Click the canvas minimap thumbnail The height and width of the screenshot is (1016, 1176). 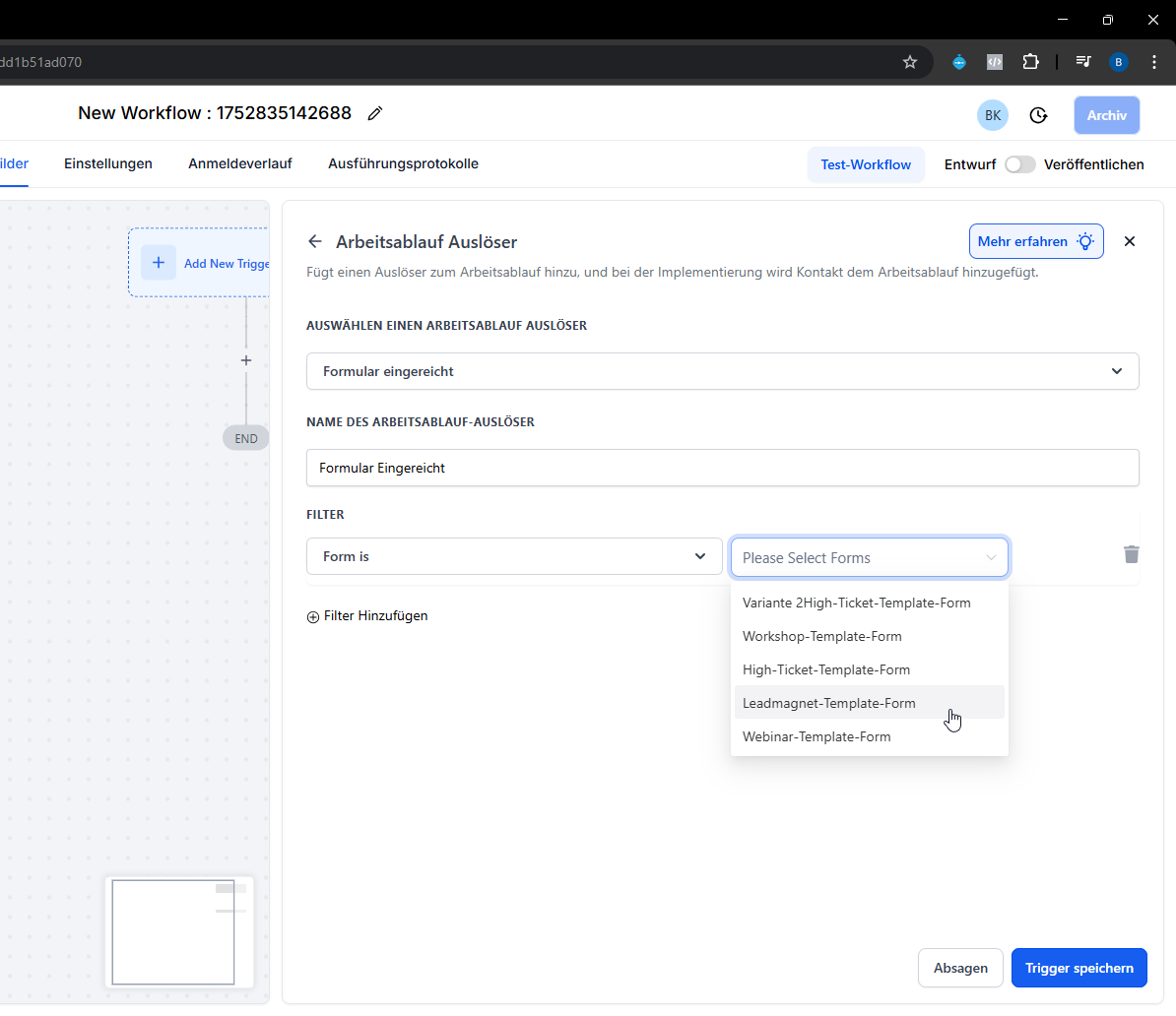(x=179, y=932)
